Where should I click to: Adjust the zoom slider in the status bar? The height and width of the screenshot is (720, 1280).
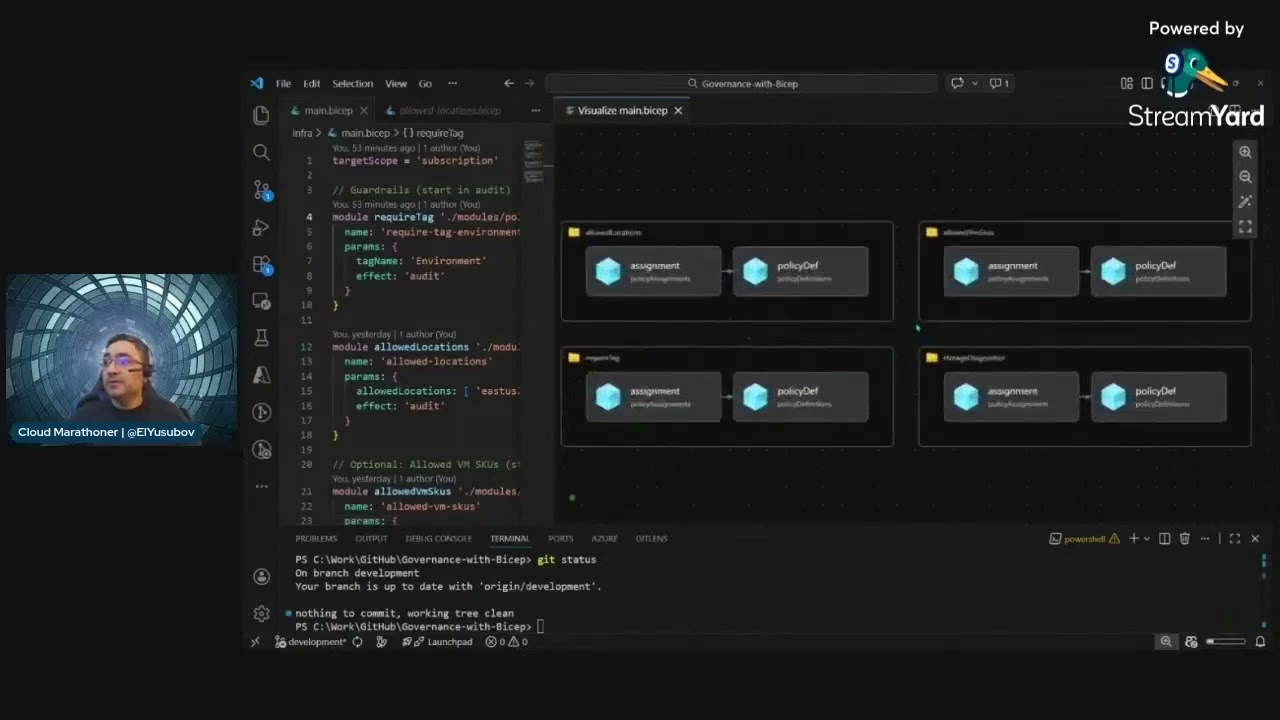pos(1226,642)
